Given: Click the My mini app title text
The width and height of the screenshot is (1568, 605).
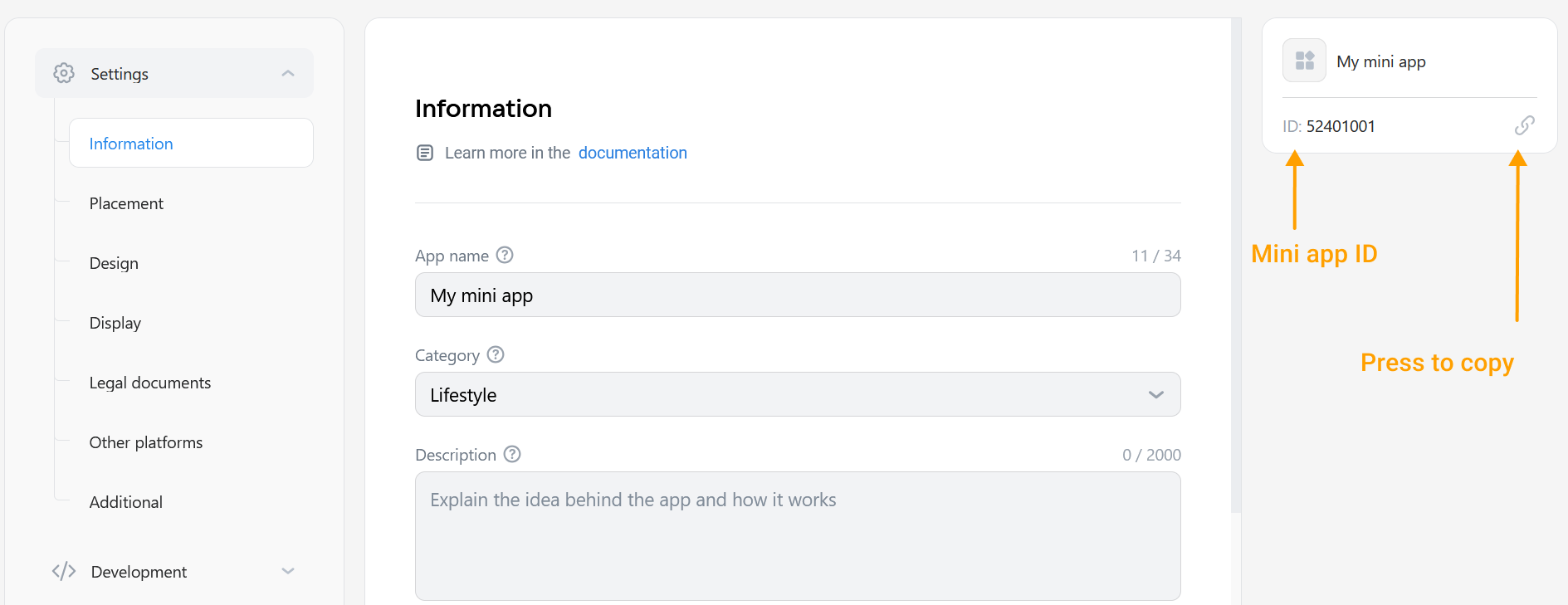Looking at the screenshot, I should pos(1381,61).
